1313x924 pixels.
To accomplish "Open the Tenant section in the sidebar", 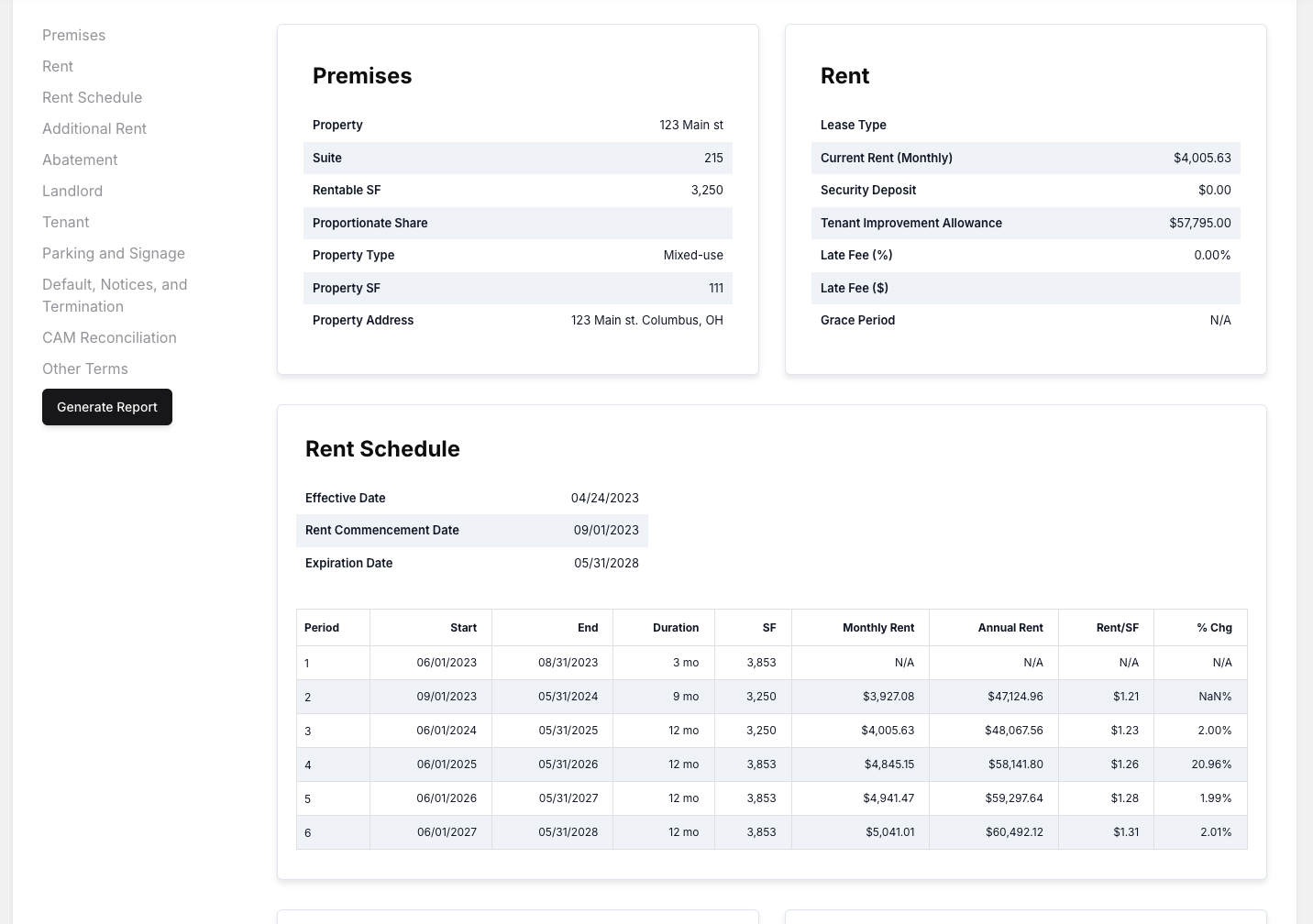I will [66, 222].
